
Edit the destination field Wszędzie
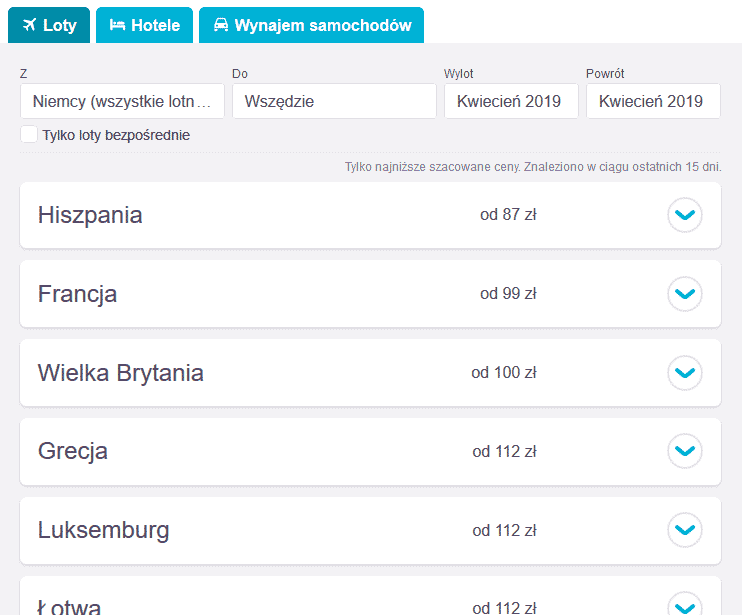pos(334,101)
